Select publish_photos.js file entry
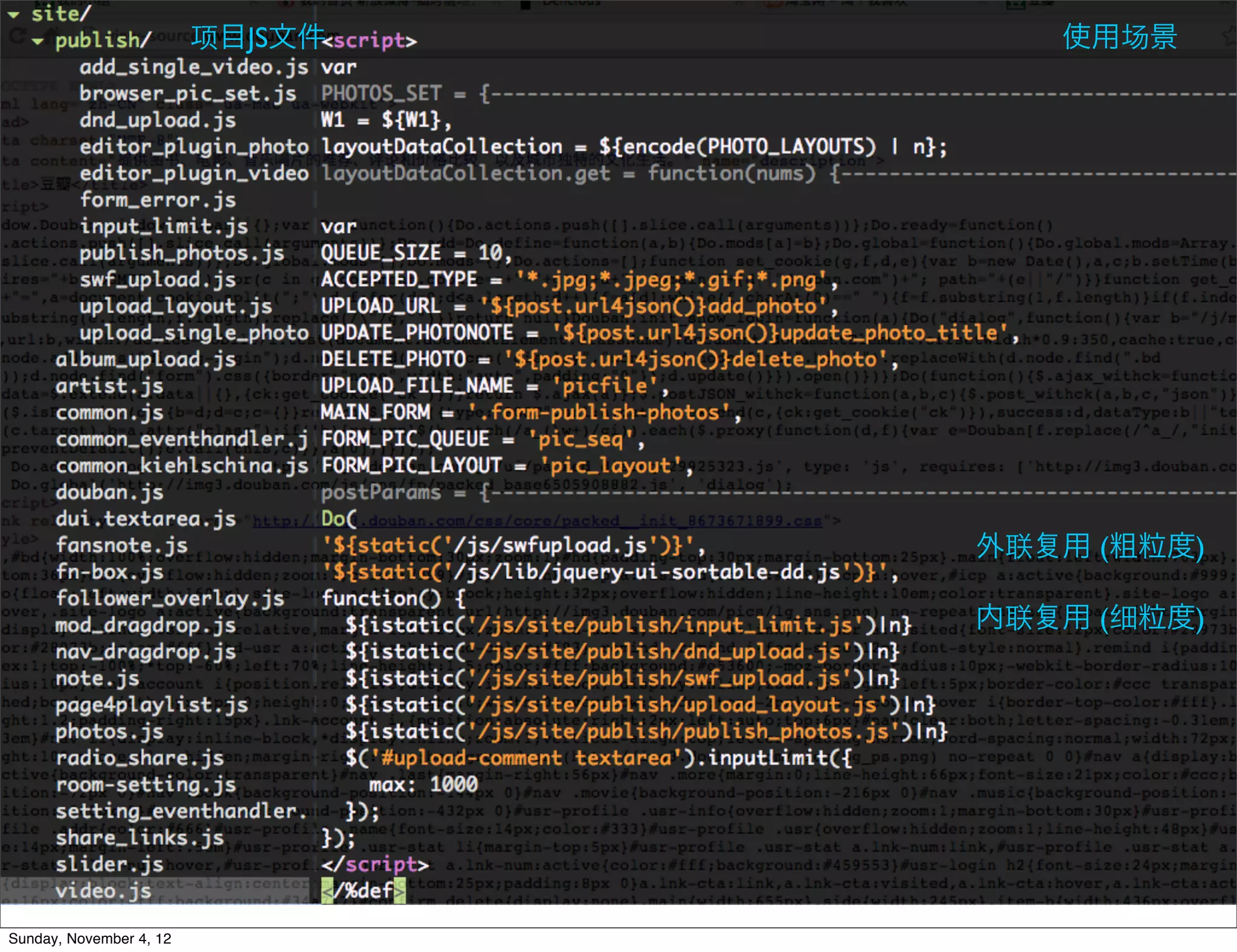1237x952 pixels. coord(181,253)
